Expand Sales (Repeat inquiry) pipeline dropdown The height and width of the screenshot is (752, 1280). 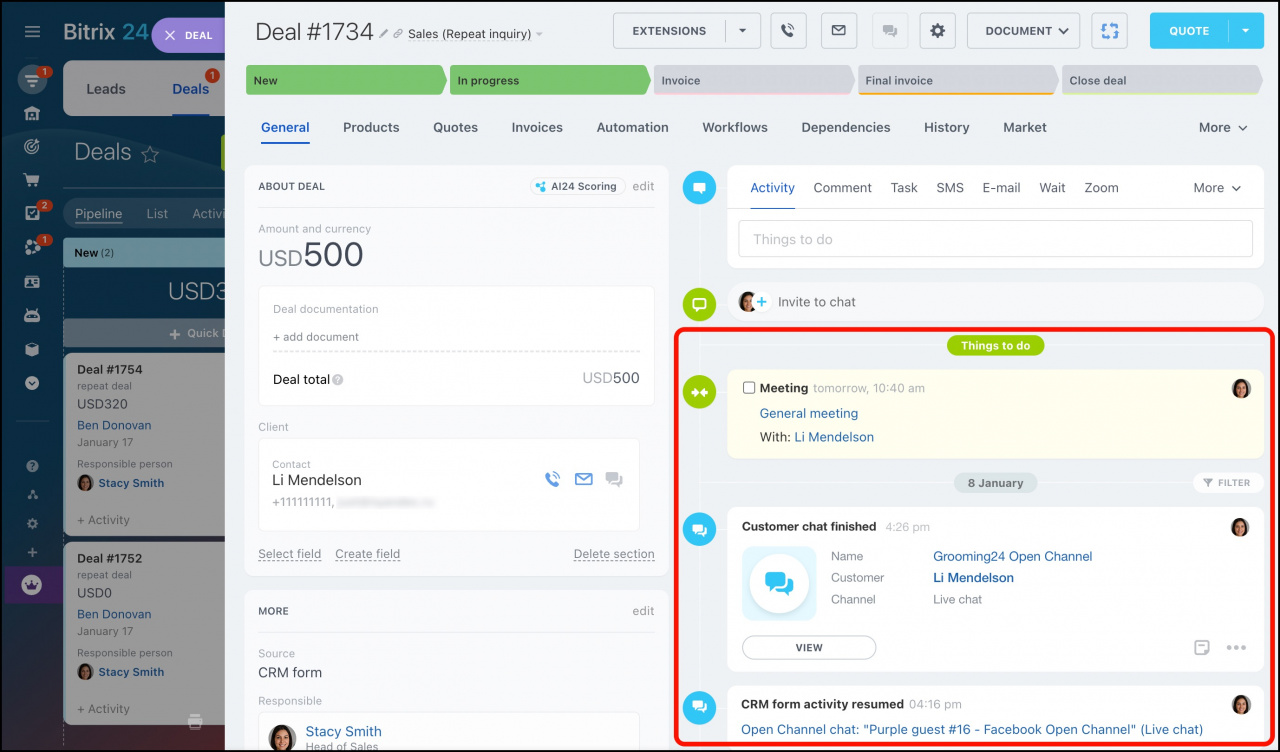click(540, 34)
